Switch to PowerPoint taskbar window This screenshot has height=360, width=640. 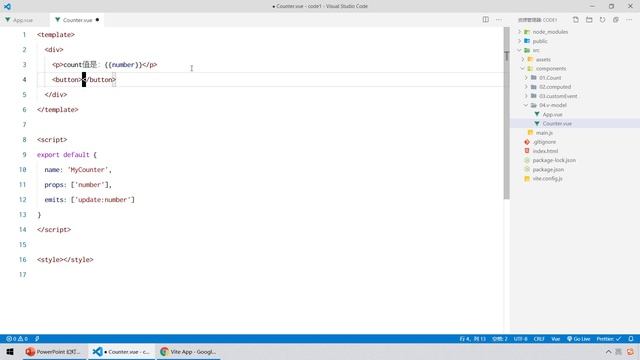point(53,351)
